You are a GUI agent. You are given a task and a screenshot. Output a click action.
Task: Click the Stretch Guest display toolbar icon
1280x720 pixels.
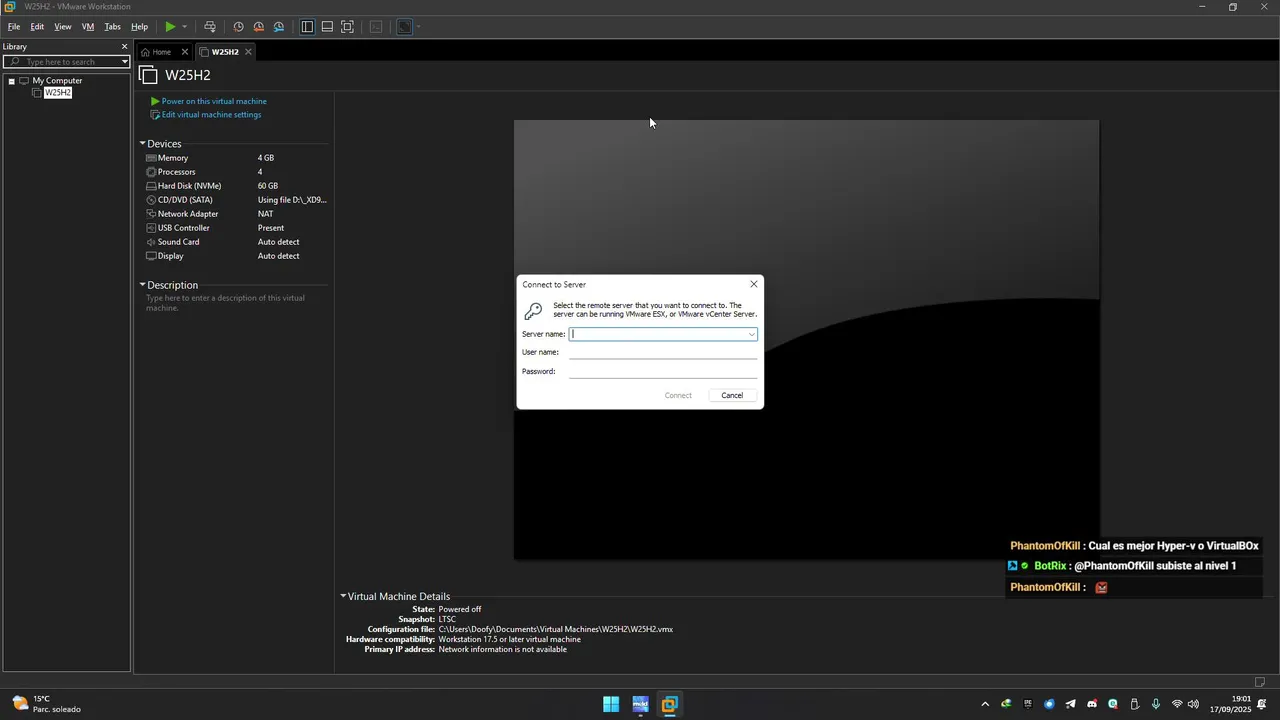(404, 27)
